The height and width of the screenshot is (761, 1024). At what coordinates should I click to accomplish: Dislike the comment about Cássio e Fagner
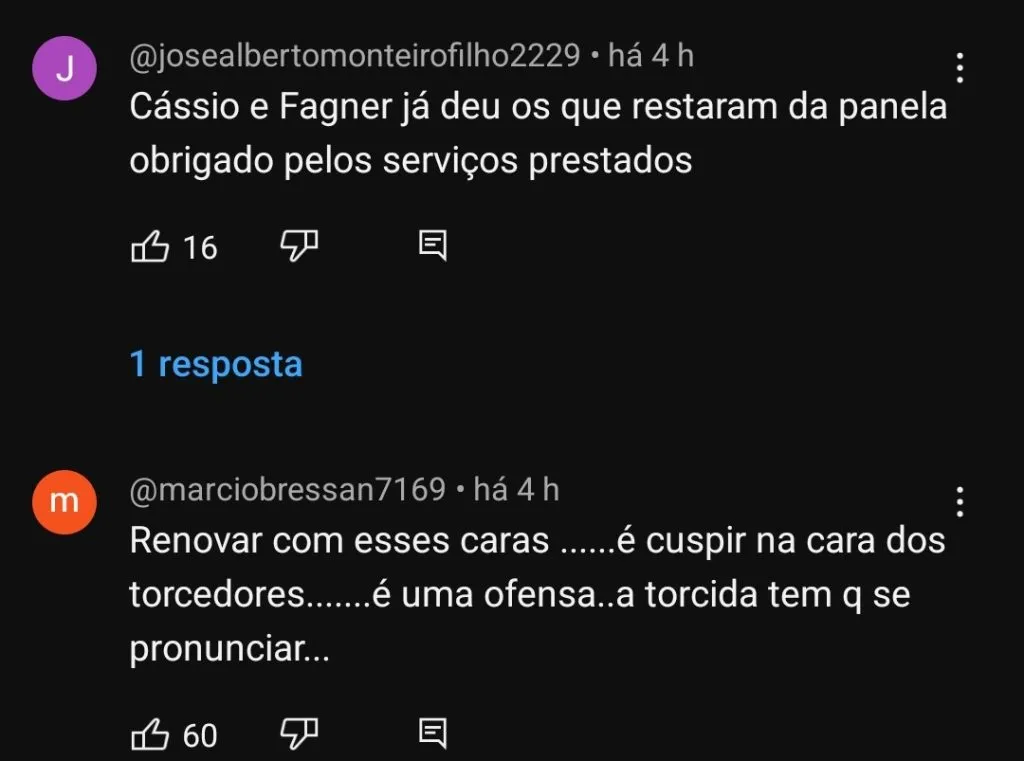click(x=299, y=246)
